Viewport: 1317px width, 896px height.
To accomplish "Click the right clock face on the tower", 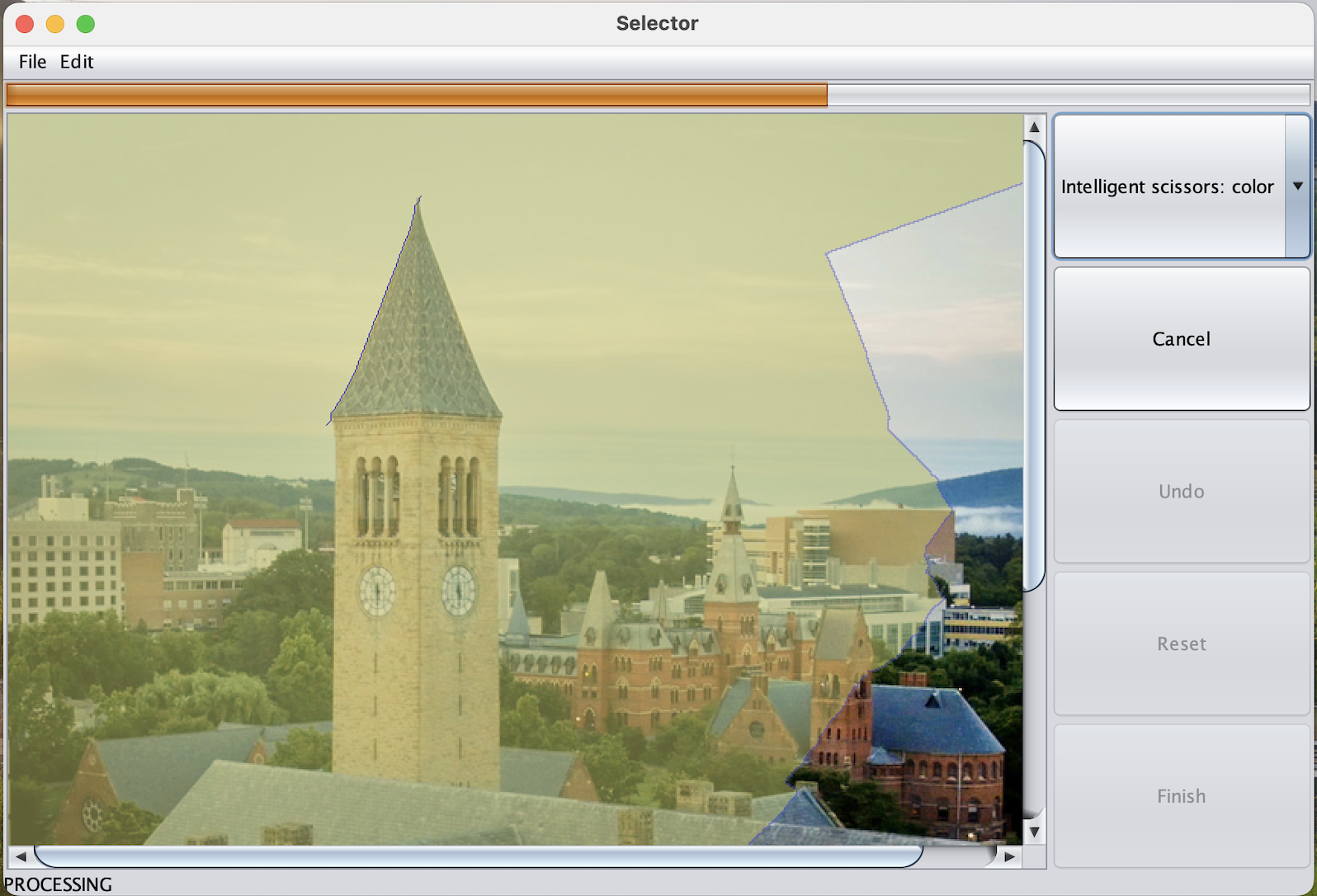I will [x=458, y=591].
